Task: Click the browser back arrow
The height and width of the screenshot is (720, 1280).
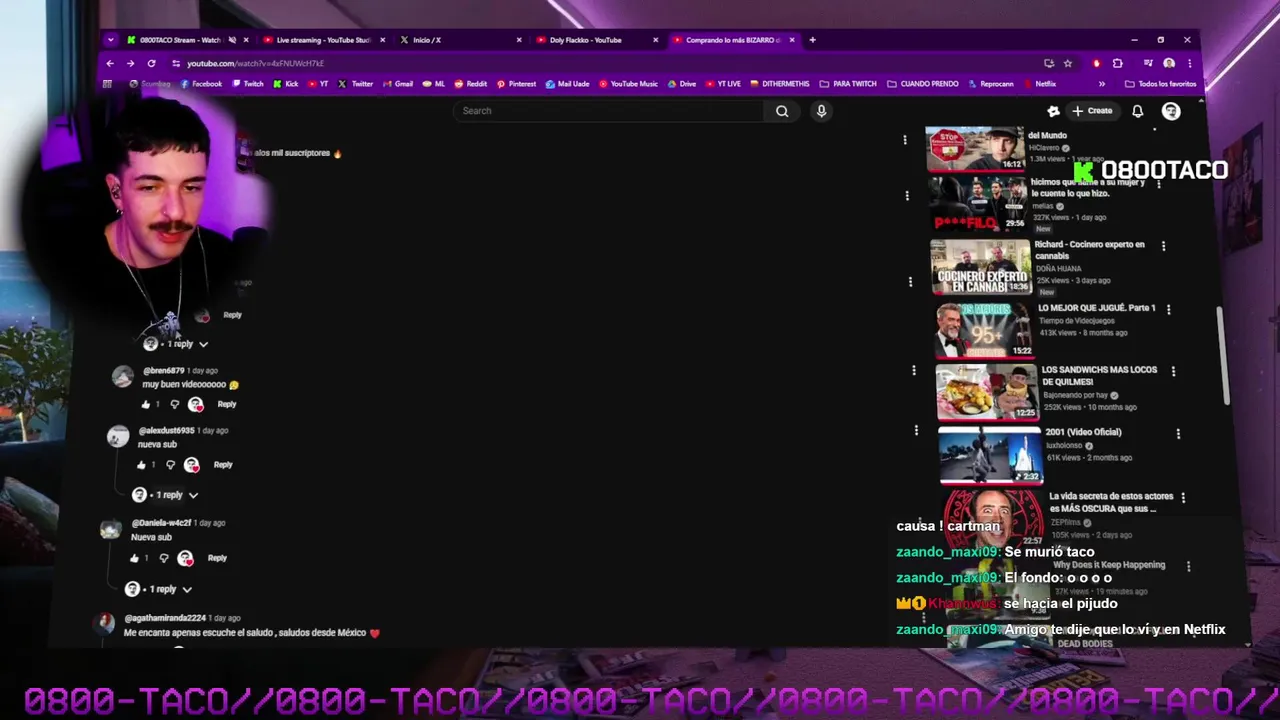Action: point(110,63)
